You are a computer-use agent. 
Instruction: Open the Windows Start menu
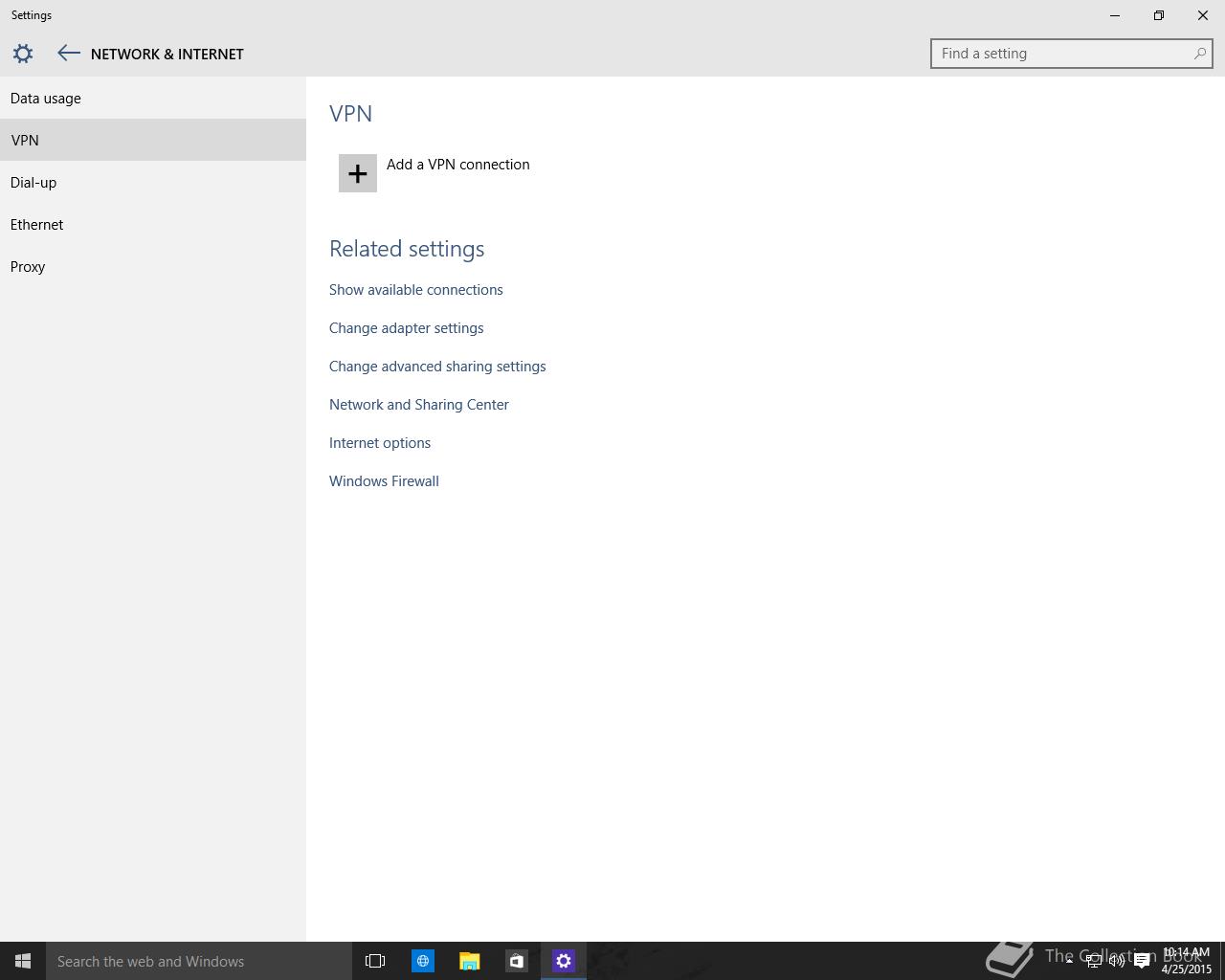pyautogui.click(x=23, y=961)
